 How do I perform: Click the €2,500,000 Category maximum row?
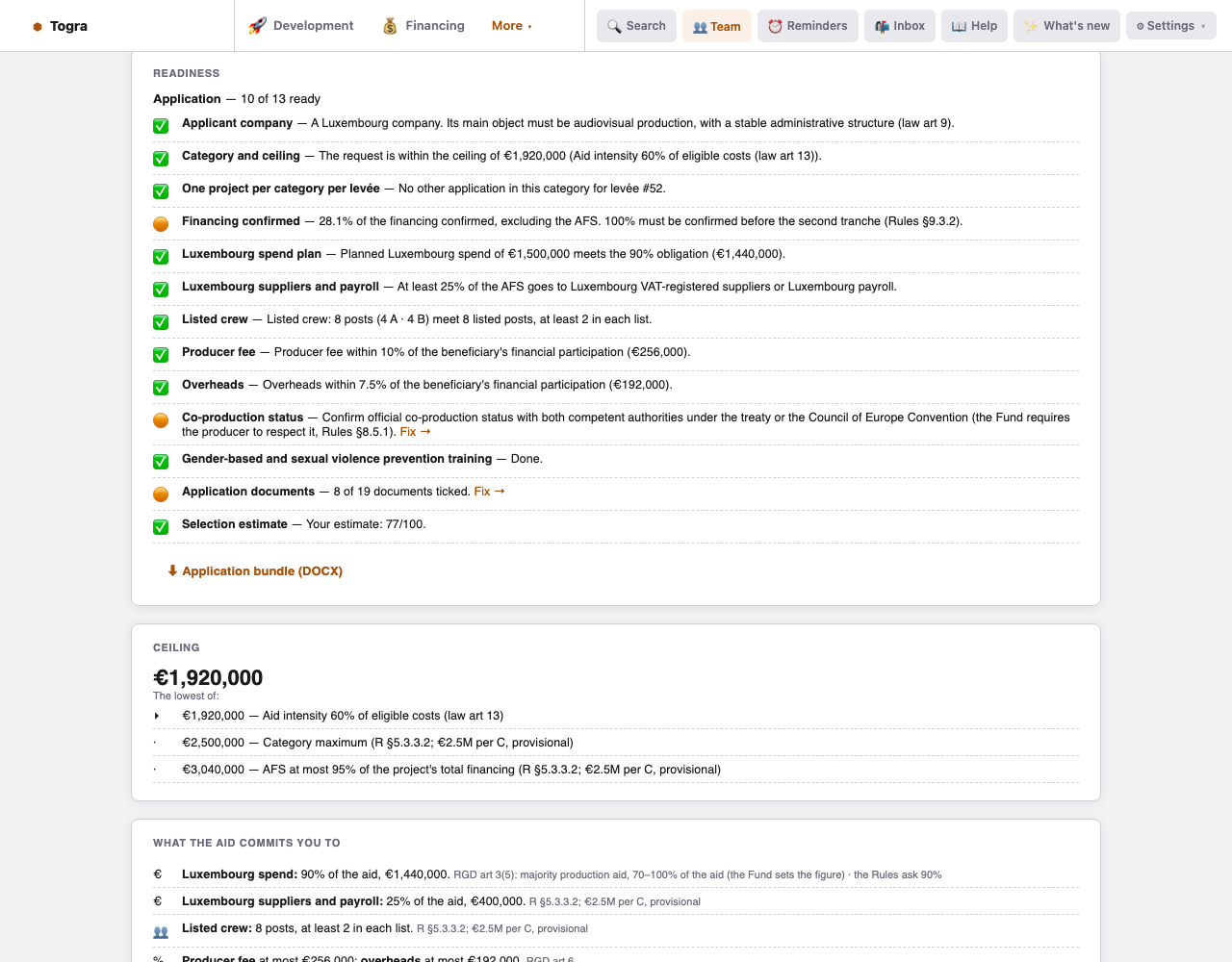(x=616, y=743)
